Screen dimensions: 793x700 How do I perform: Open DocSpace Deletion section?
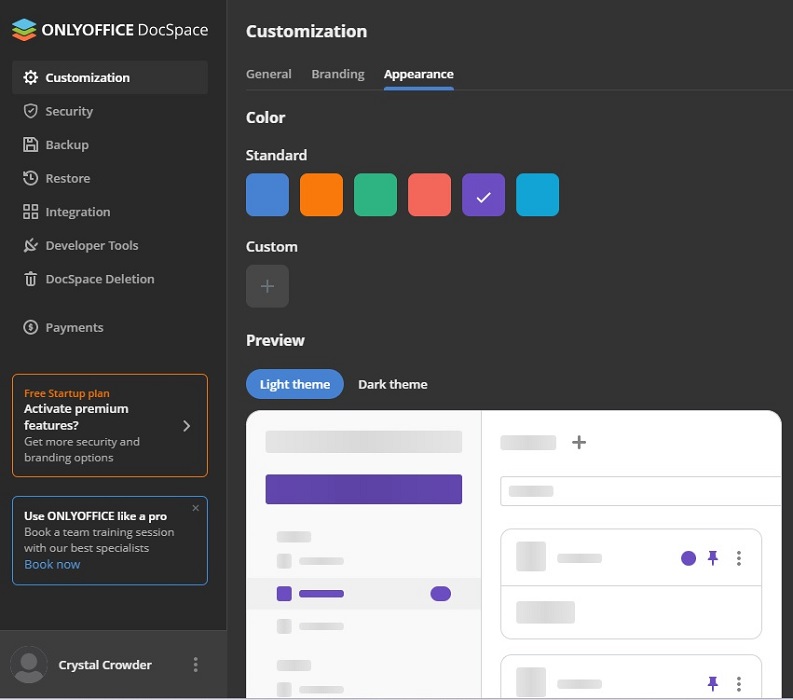(110, 279)
